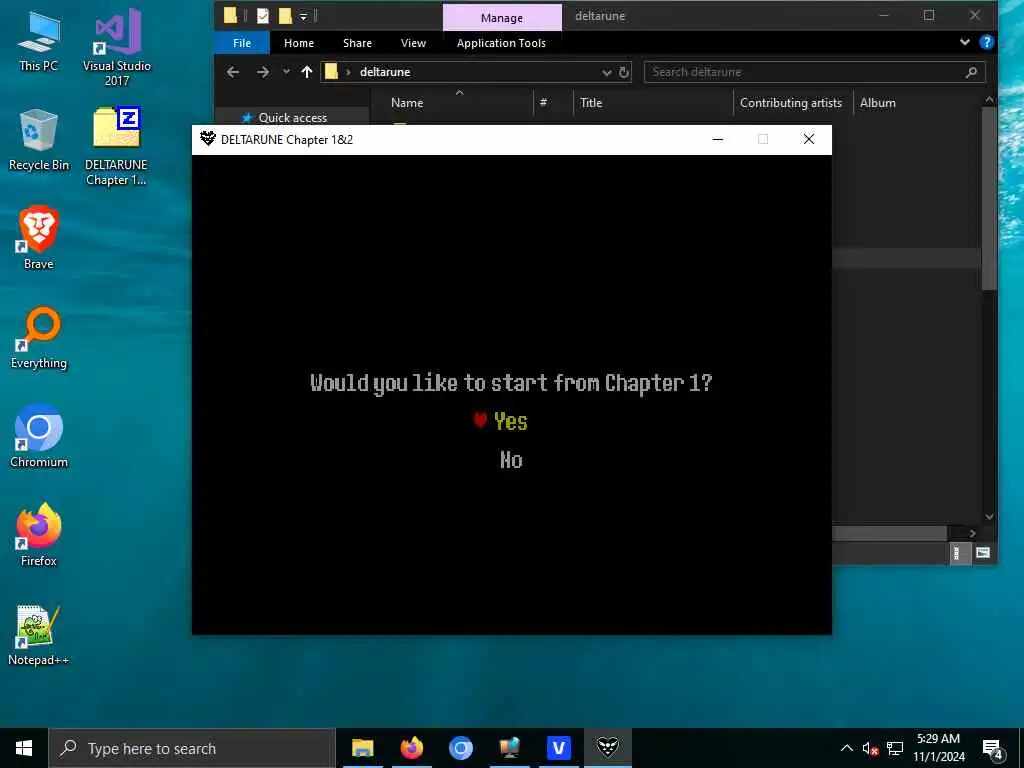
Task: Sort by Album column header
Action: pyautogui.click(x=877, y=103)
